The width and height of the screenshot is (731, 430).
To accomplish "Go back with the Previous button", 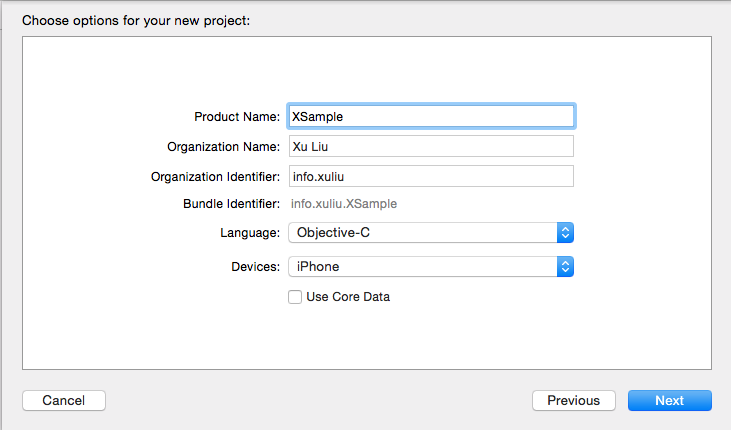I will click(x=574, y=401).
